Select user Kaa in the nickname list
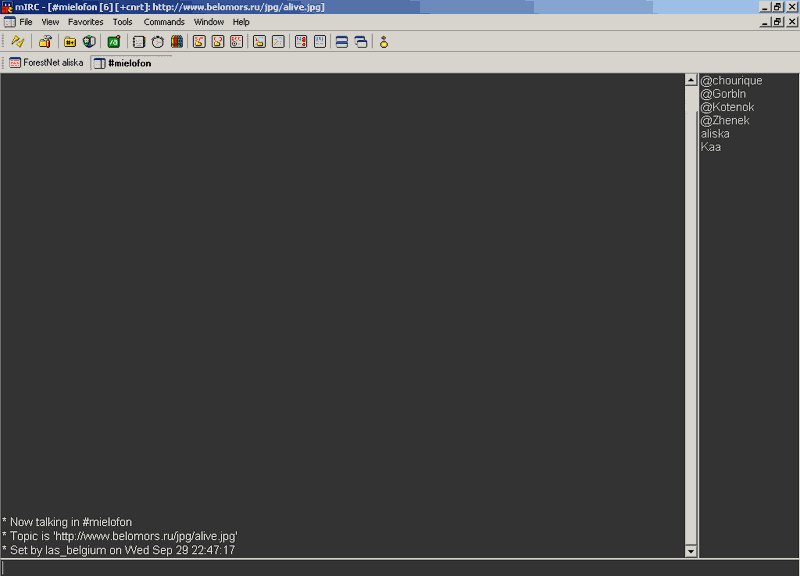 (x=711, y=147)
